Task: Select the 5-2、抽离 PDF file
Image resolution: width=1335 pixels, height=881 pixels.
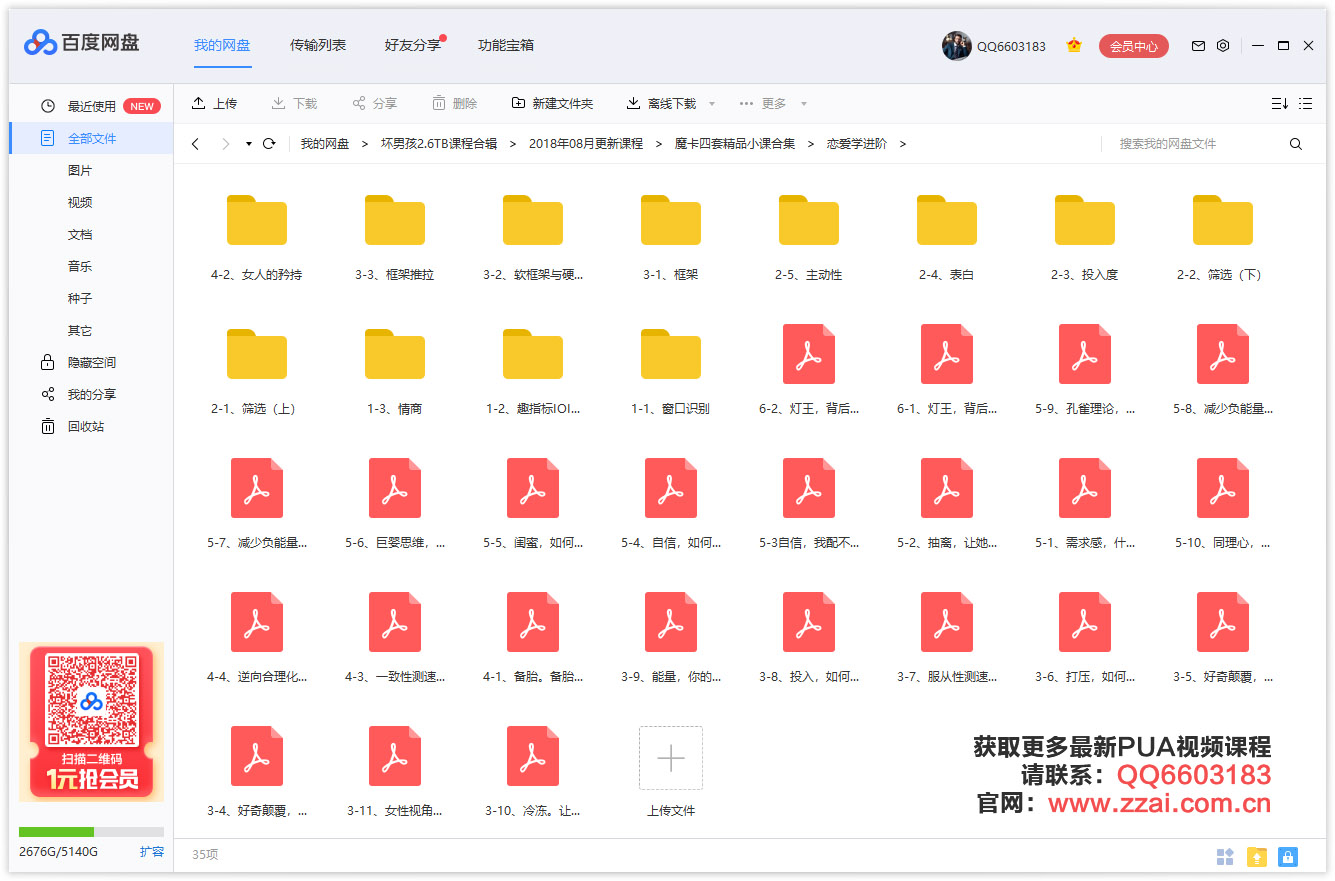Action: 947,488
